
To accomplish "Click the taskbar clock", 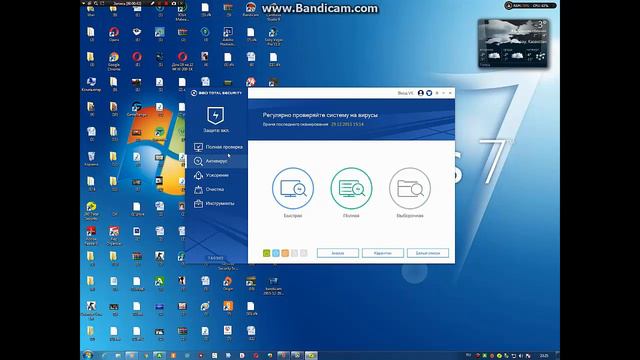I will 544,356.
